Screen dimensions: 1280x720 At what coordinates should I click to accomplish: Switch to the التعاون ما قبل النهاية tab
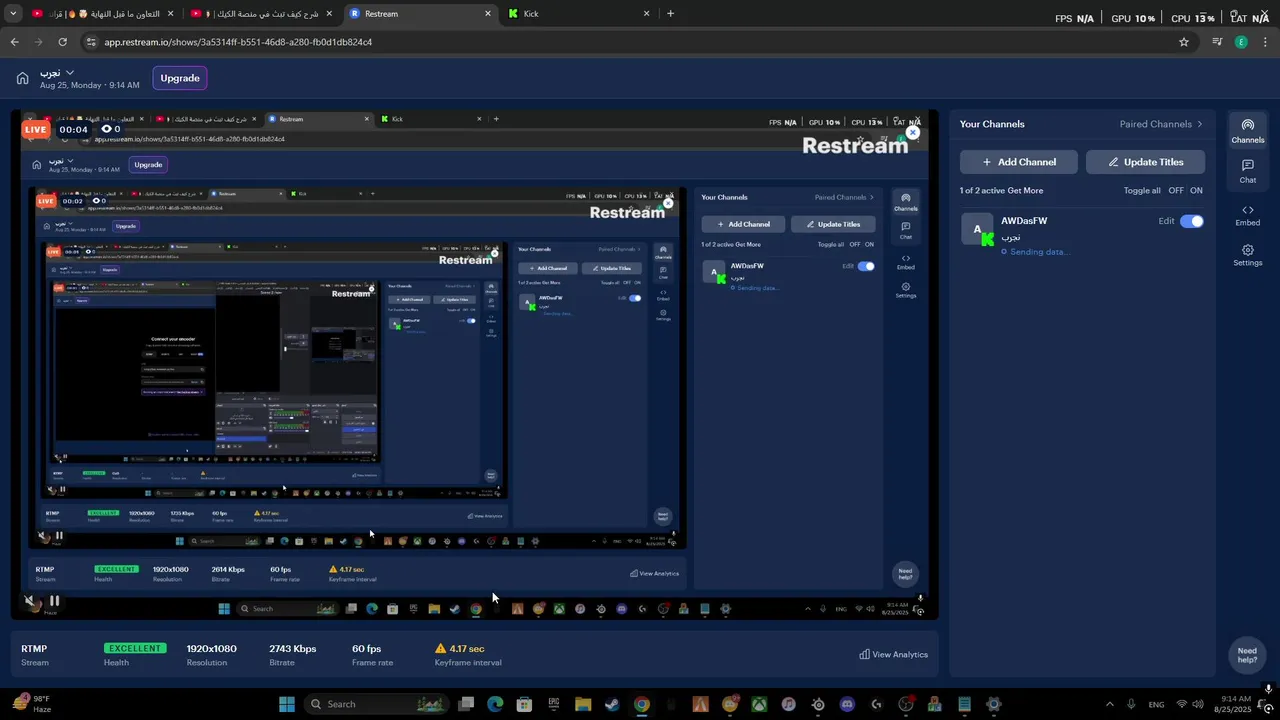pyautogui.click(x=103, y=14)
